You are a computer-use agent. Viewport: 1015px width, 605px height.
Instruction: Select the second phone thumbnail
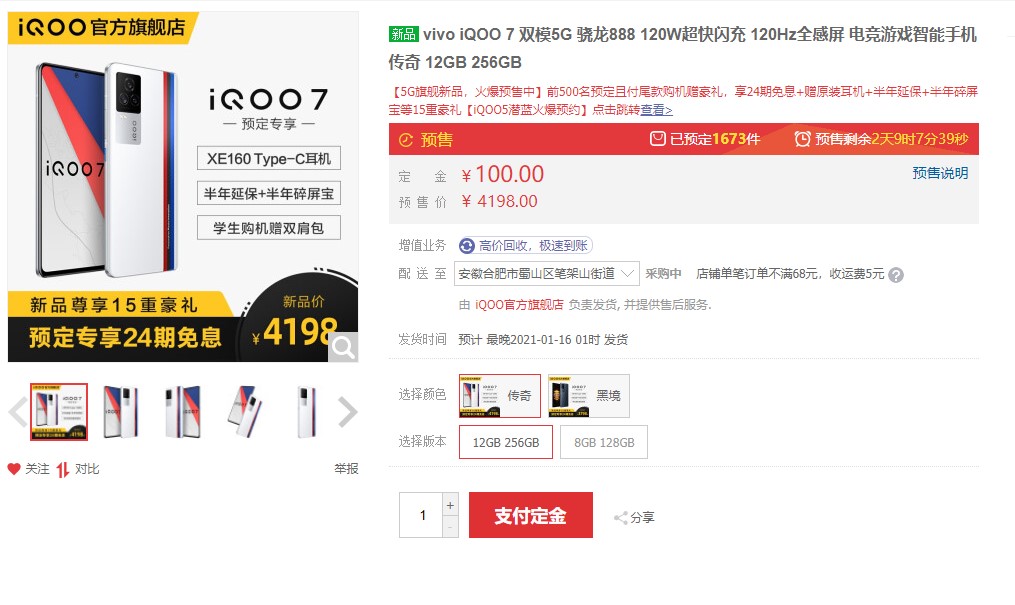(x=121, y=412)
